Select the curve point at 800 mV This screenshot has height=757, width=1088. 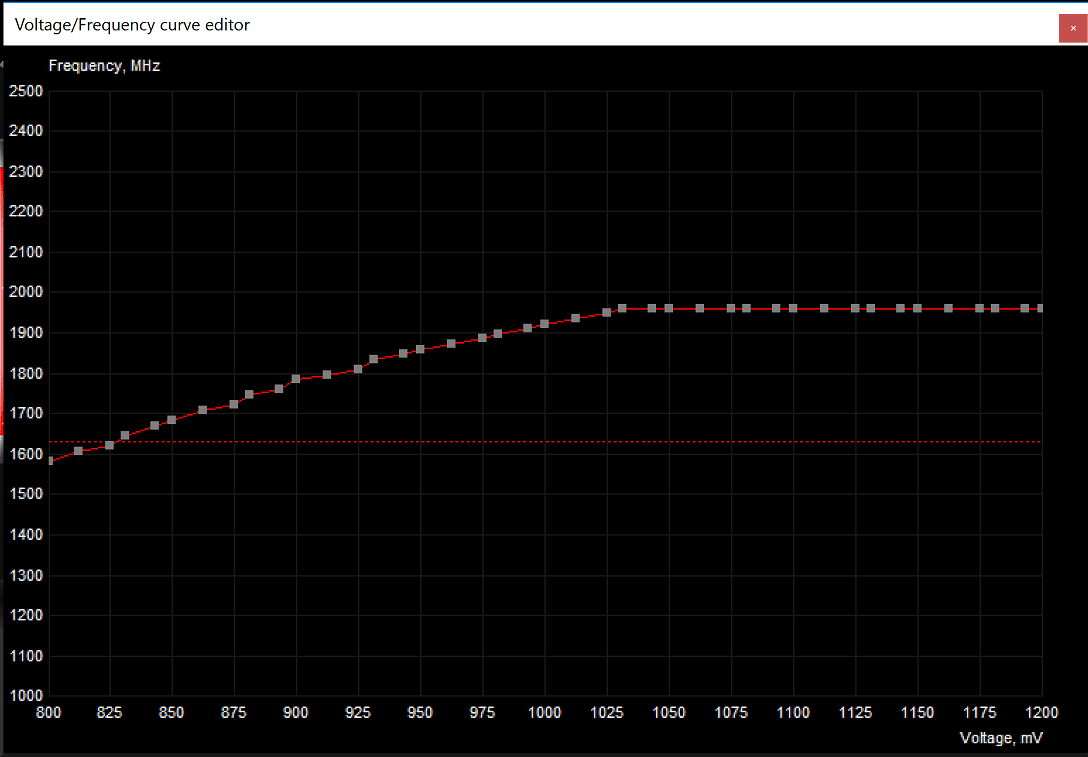point(50,461)
